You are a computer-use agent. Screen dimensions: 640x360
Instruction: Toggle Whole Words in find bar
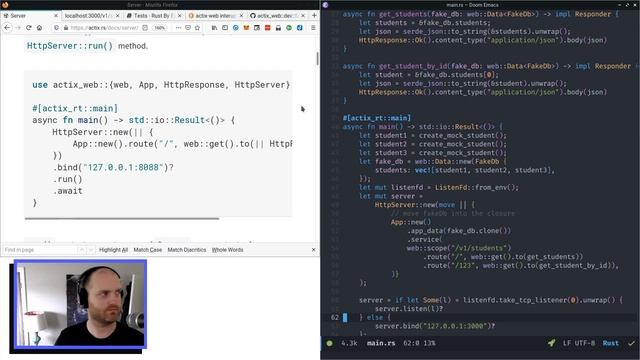pyautogui.click(x=227, y=250)
